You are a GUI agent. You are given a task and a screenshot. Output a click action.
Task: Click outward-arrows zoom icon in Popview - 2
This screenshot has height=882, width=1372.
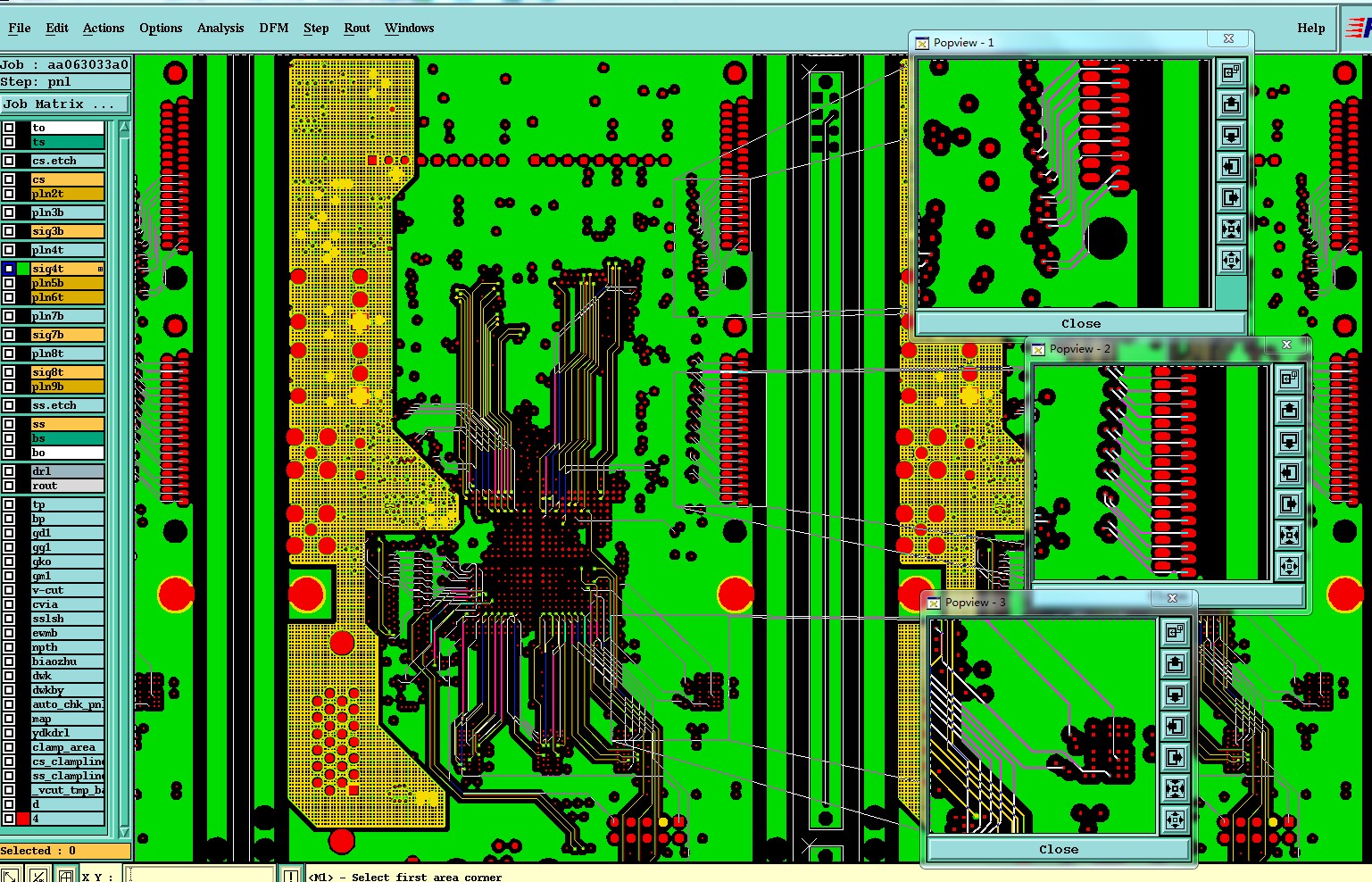[x=1288, y=566]
